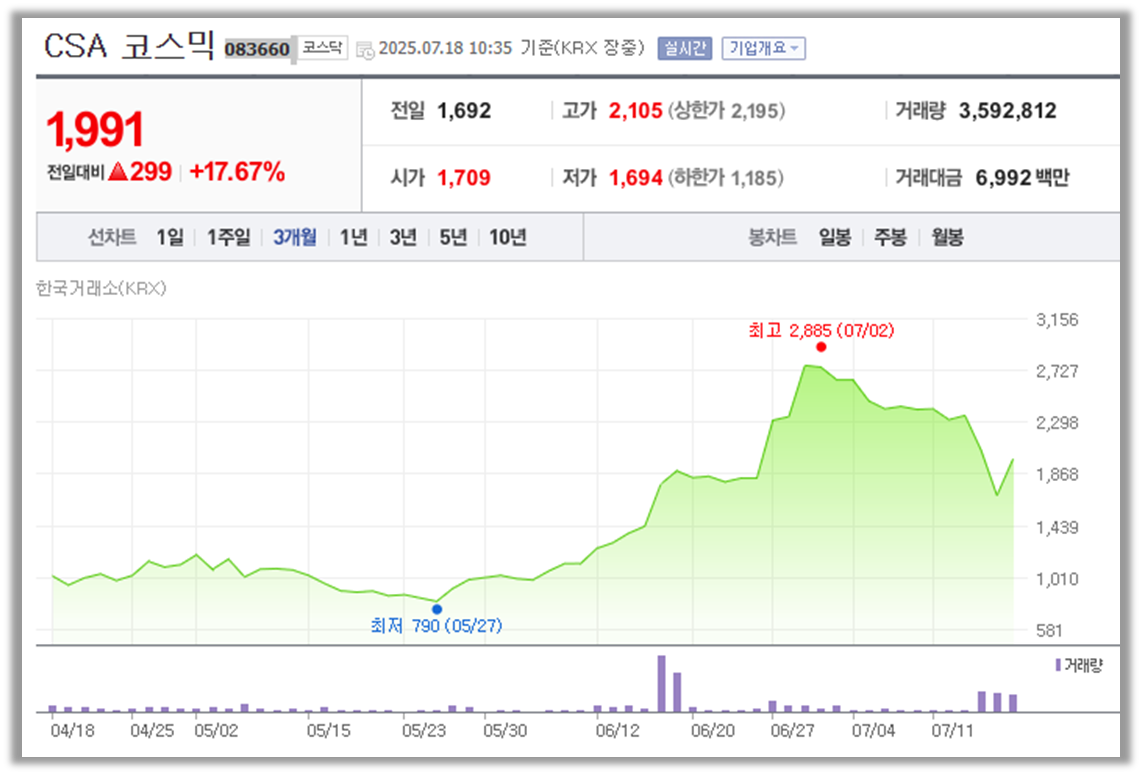Click the 저가 value 1,694
Image resolution: width=1142 pixels, height=775 pixels.
pyautogui.click(x=636, y=178)
